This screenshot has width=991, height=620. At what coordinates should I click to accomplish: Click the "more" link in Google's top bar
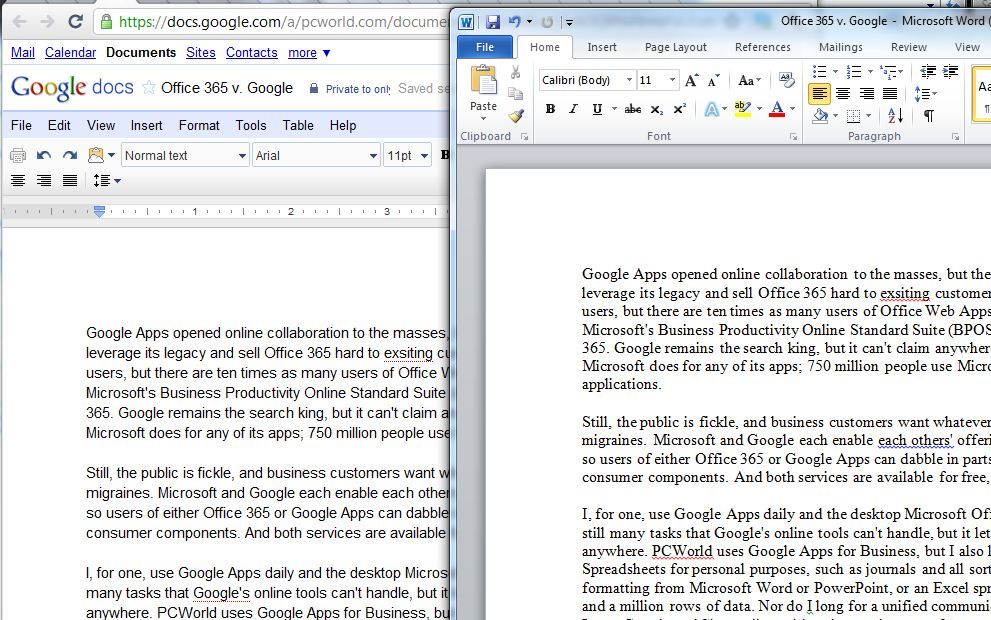pyautogui.click(x=302, y=53)
